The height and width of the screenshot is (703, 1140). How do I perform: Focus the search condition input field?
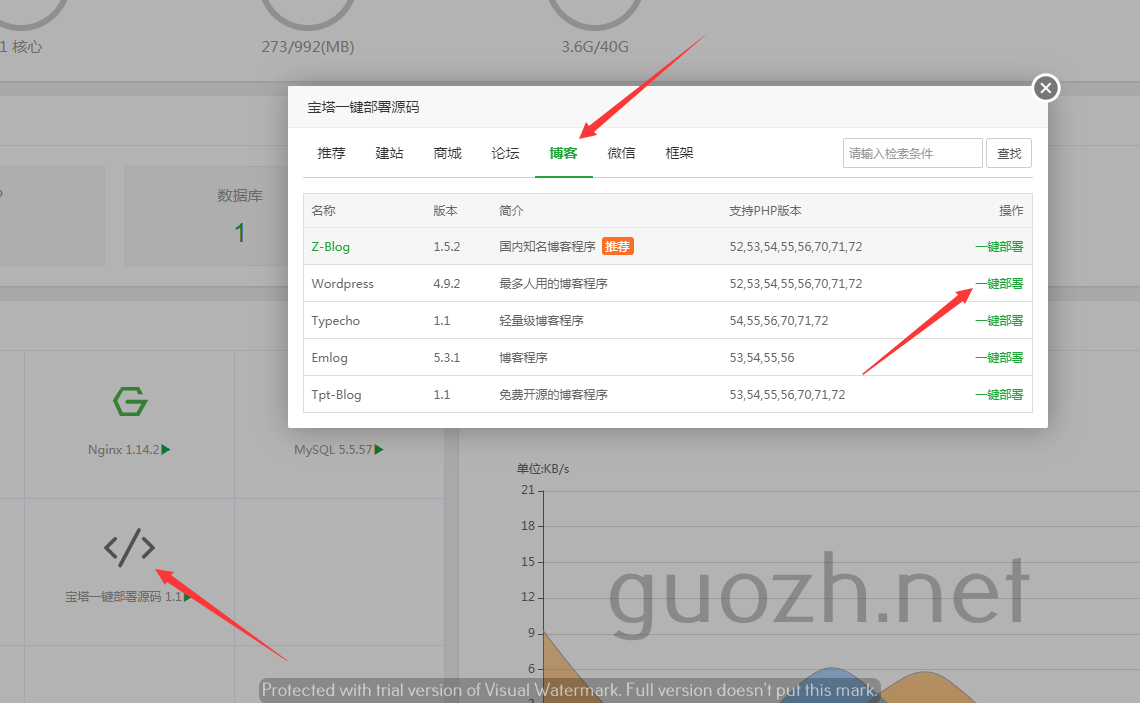click(912, 153)
